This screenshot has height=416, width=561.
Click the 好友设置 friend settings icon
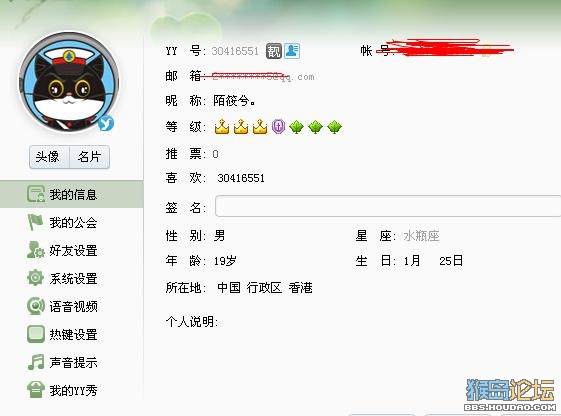tap(36, 250)
